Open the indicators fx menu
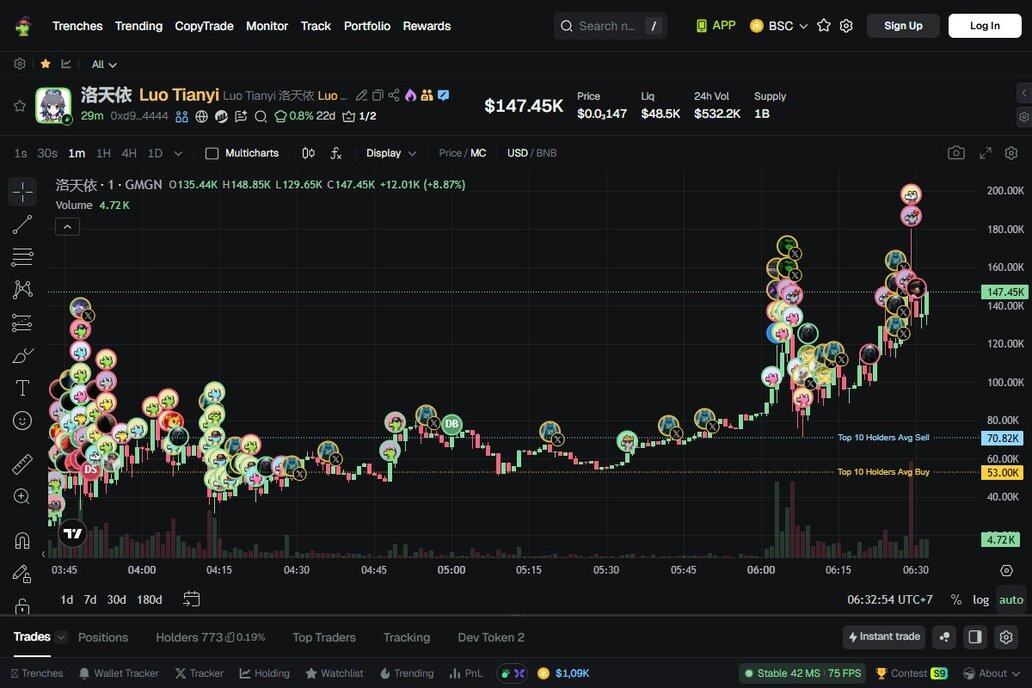1032x688 pixels. pyautogui.click(x=336, y=153)
